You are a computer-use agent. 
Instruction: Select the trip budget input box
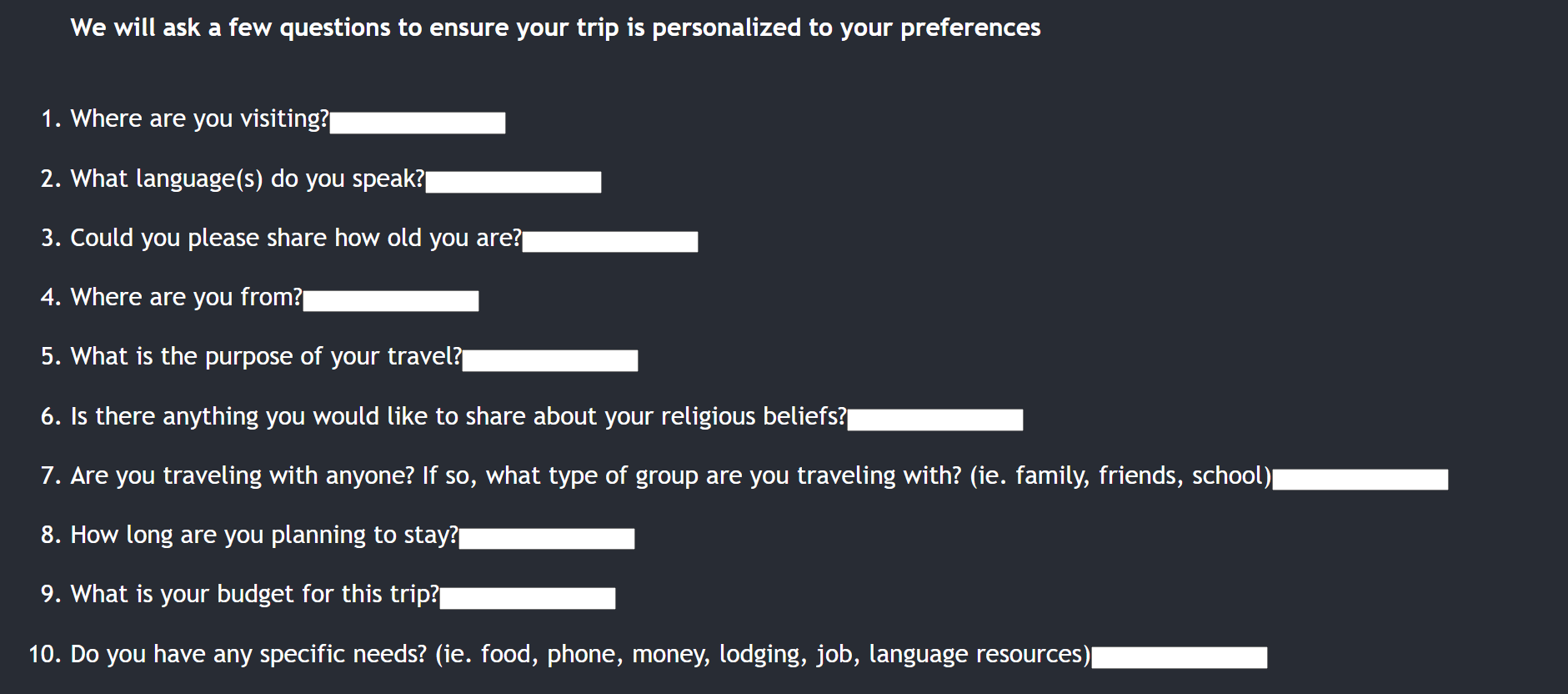[528, 598]
